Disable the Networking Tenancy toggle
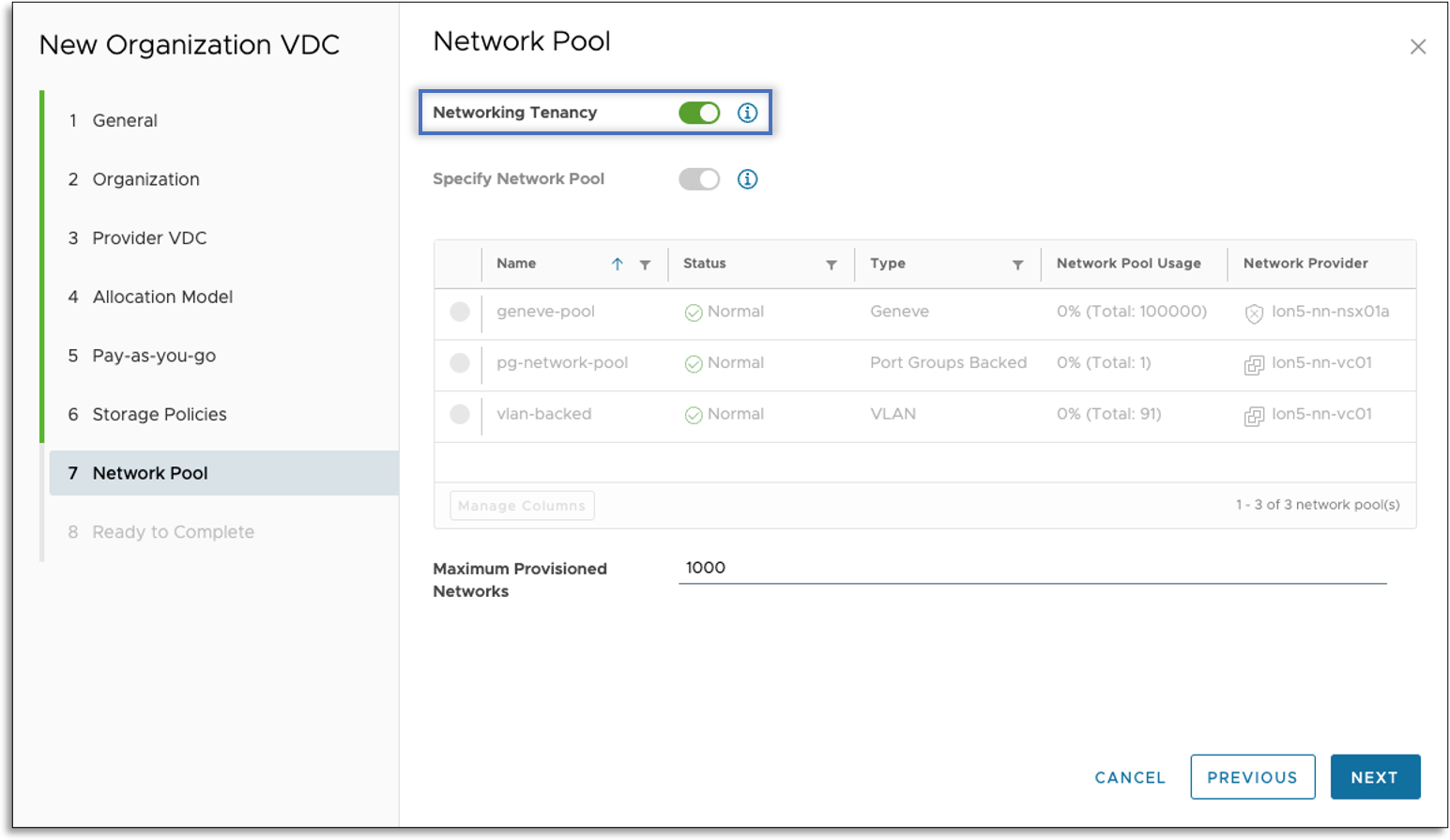The height and width of the screenshot is (840, 1450). click(699, 113)
